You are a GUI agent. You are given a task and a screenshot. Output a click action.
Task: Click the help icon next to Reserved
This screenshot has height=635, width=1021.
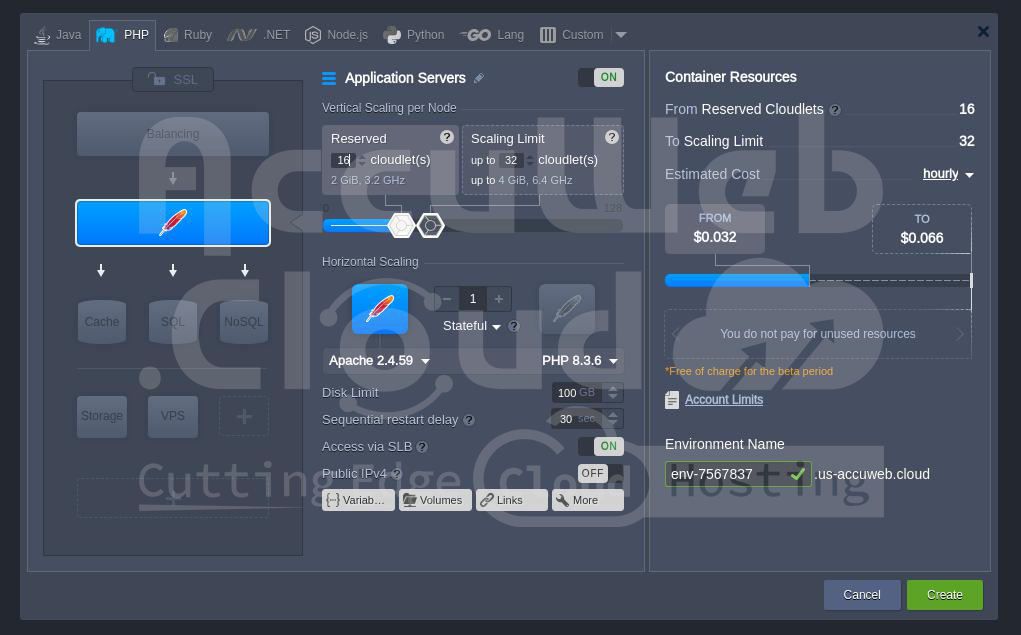pyautogui.click(x=447, y=137)
